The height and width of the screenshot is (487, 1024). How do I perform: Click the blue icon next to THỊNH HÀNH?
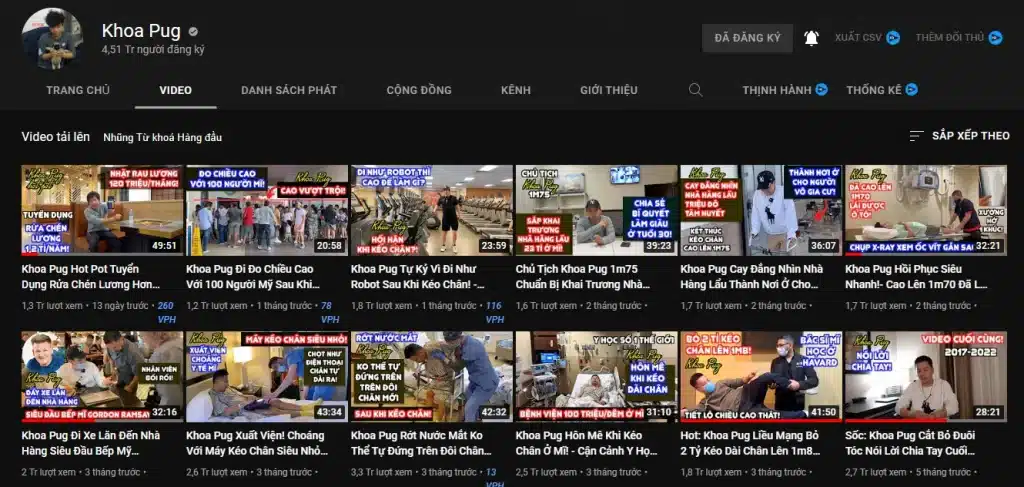(x=822, y=90)
